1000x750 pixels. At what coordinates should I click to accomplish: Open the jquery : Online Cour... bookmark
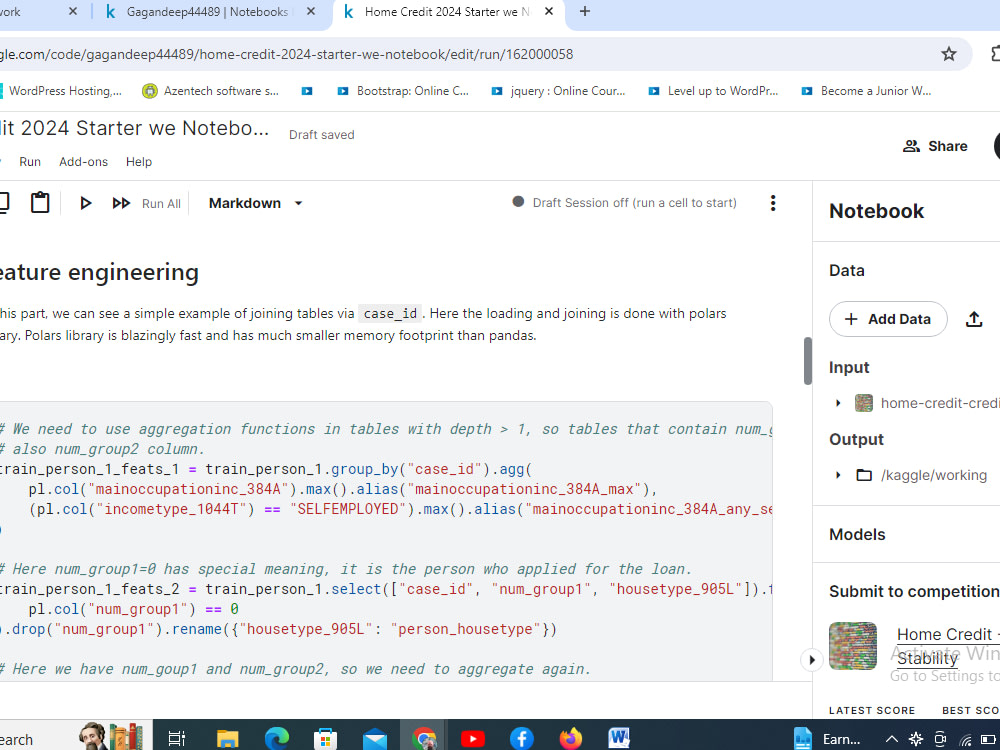pyautogui.click(x=558, y=91)
